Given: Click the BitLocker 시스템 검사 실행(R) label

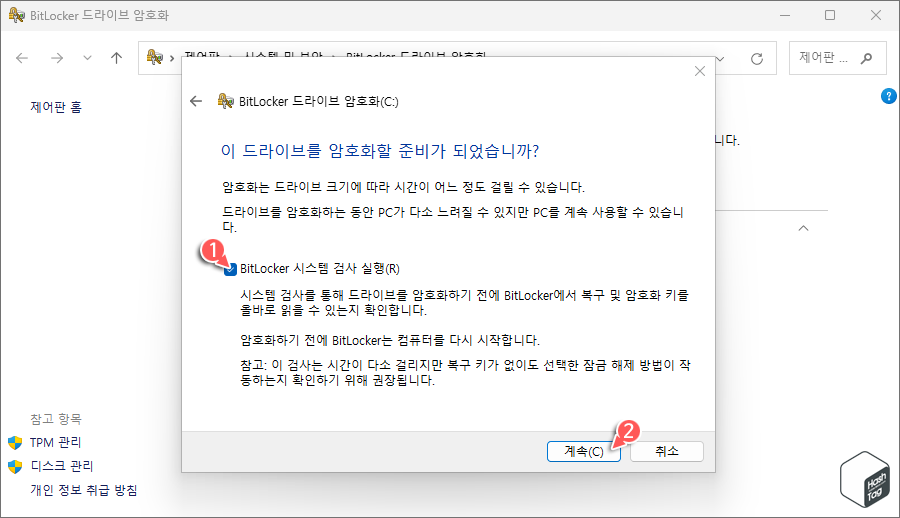Looking at the screenshot, I should pos(320,269).
